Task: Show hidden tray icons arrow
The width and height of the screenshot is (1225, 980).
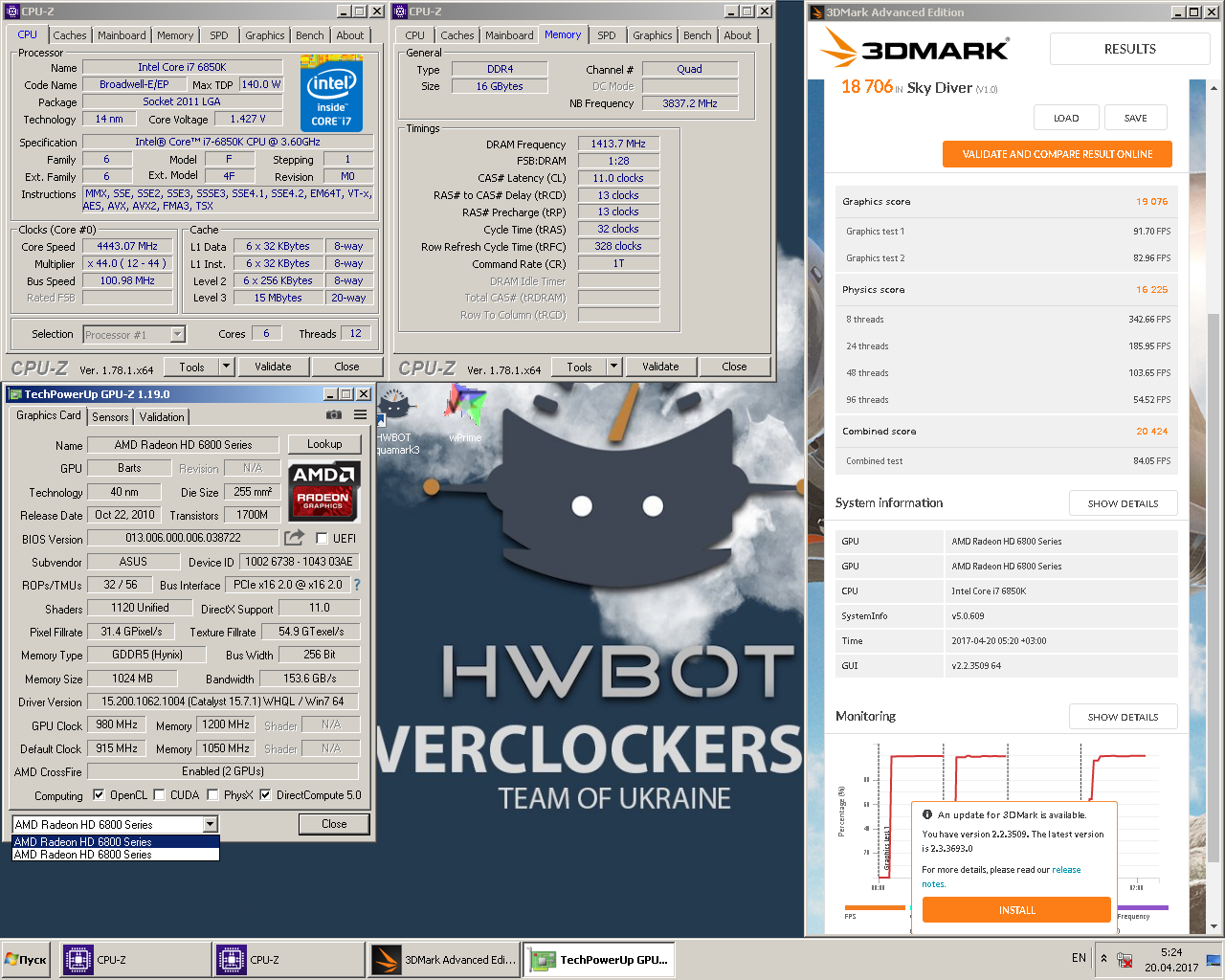Action: (x=1103, y=958)
